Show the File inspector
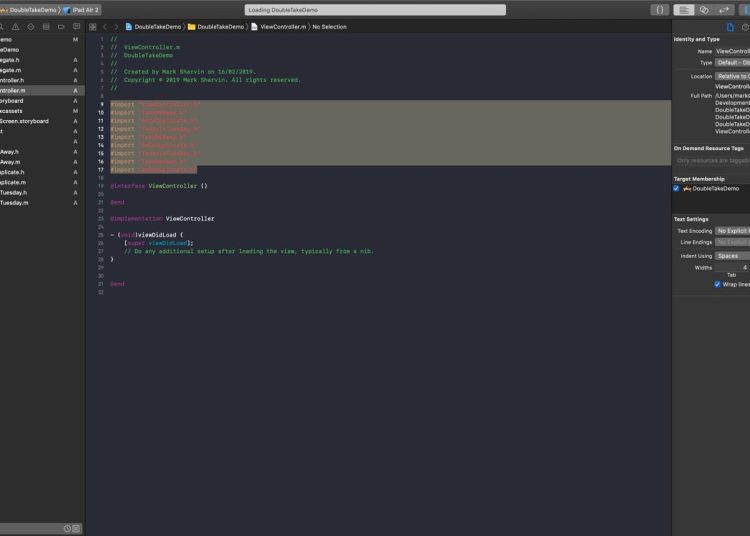The width and height of the screenshot is (750, 536). click(729, 27)
